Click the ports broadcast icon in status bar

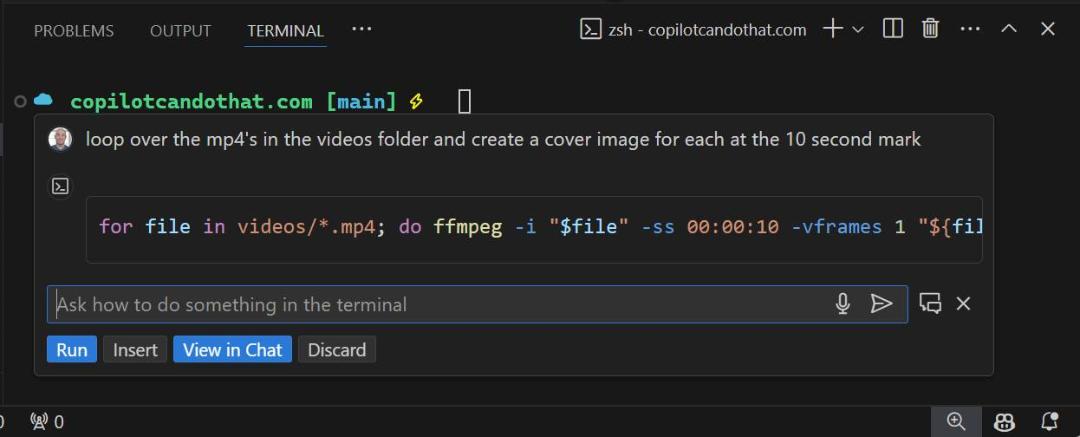pos(47,421)
